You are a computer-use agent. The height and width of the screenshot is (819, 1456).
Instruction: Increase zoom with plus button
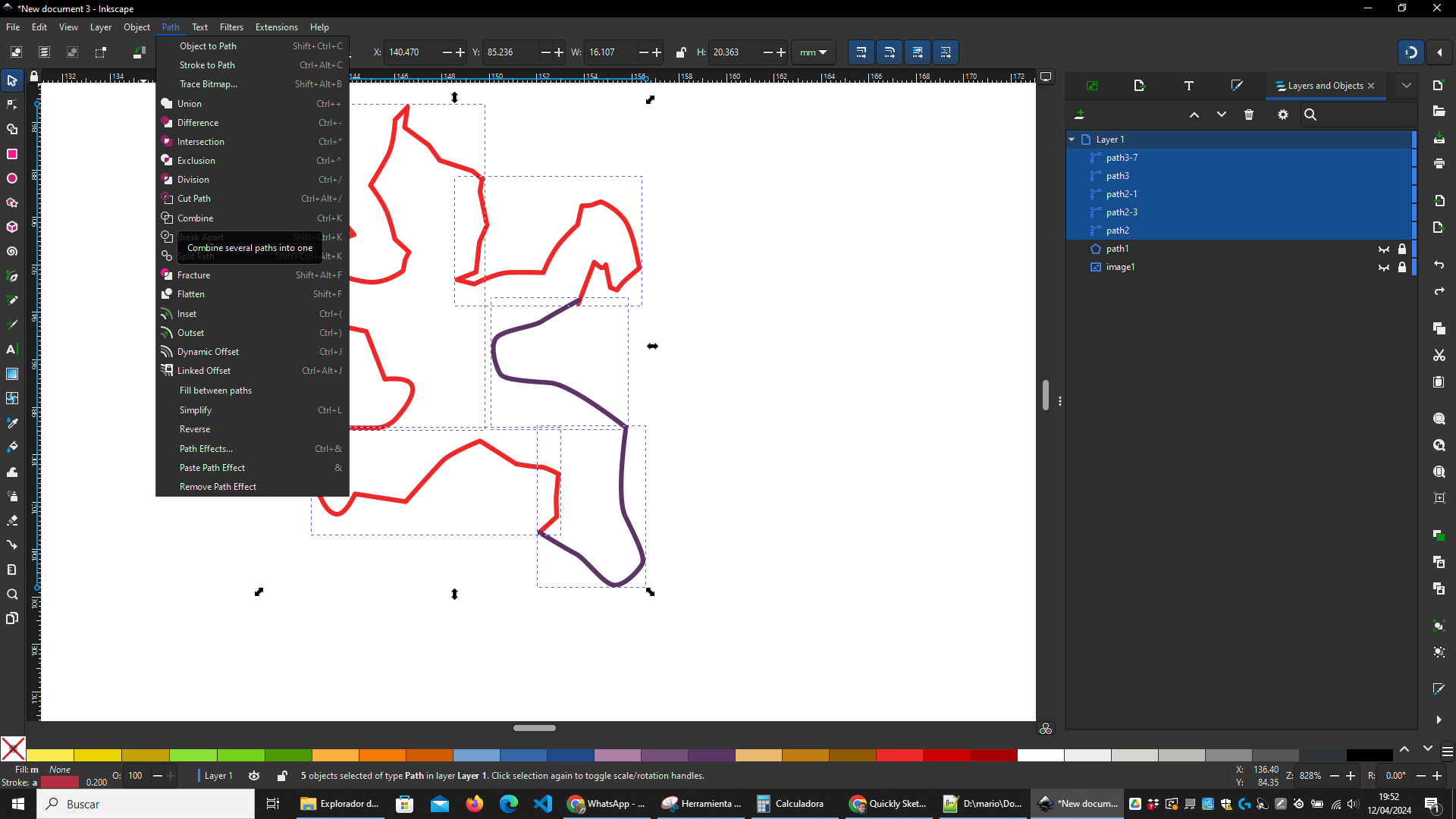[1351, 776]
